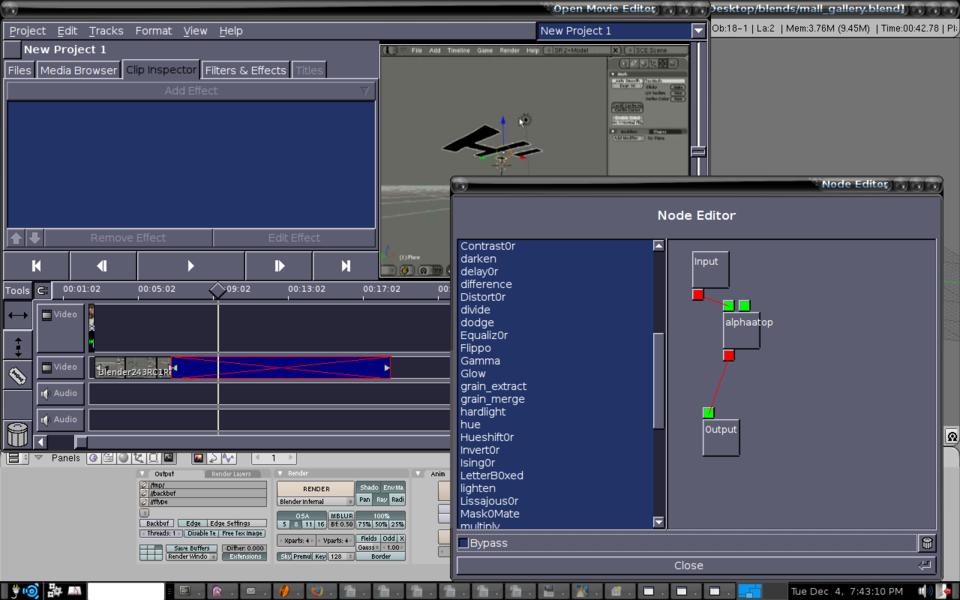Image resolution: width=960 pixels, height=600 pixels.
Task: Select the razor blade cut tool
Action: [17, 376]
